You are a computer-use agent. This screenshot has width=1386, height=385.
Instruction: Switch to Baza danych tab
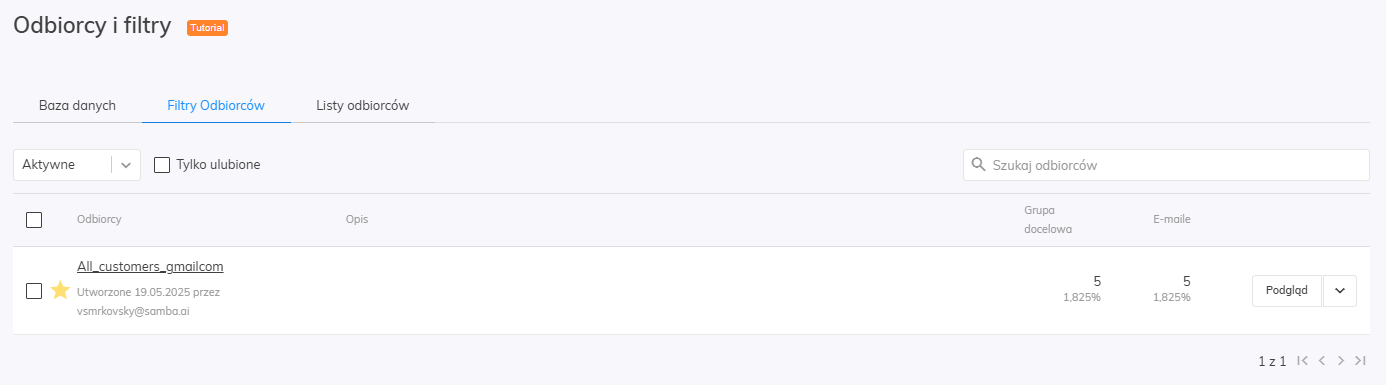(78, 105)
